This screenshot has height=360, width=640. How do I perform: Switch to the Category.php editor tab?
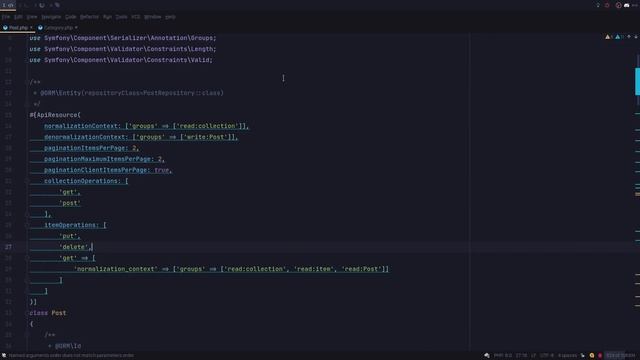click(58, 28)
